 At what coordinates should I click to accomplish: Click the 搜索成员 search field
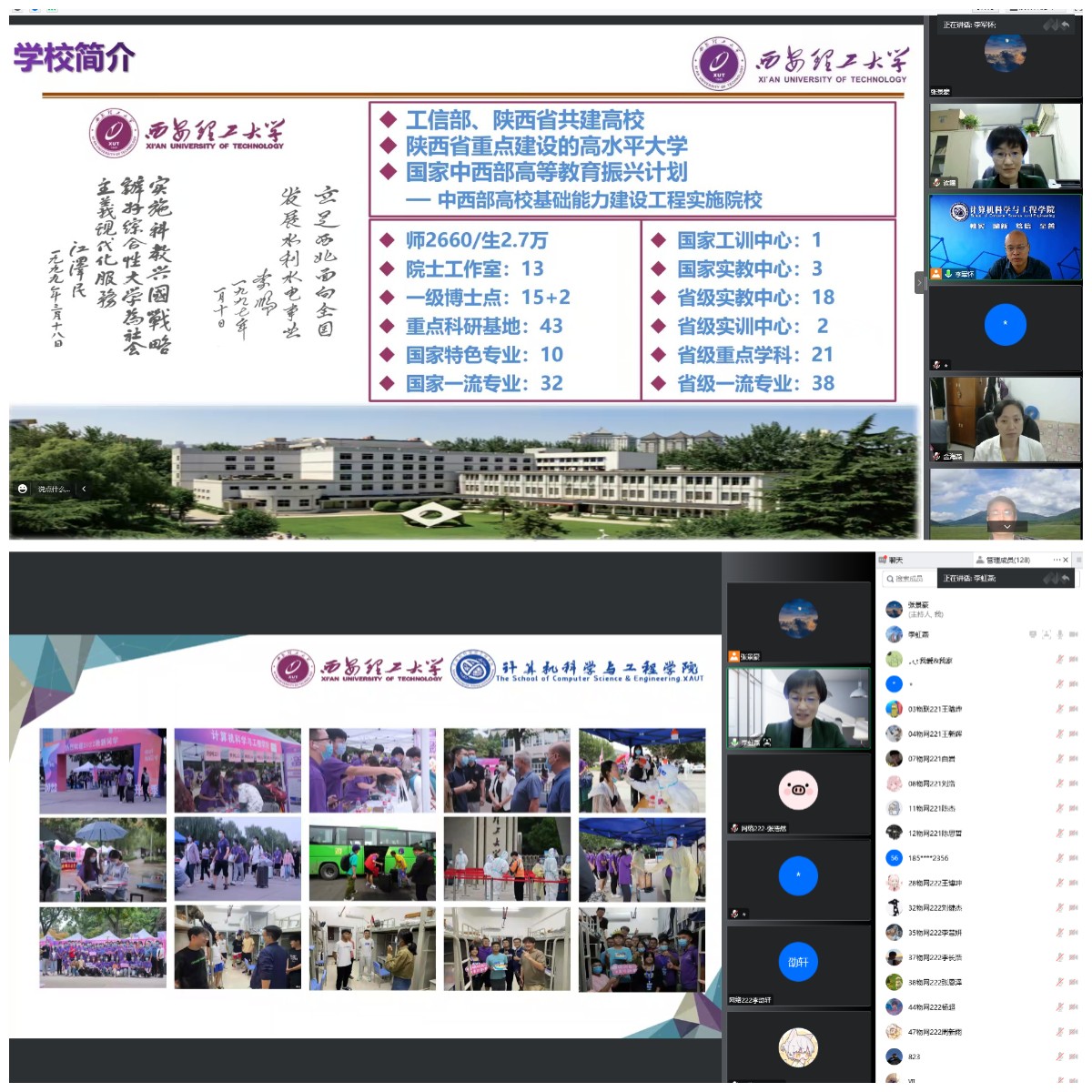908,579
